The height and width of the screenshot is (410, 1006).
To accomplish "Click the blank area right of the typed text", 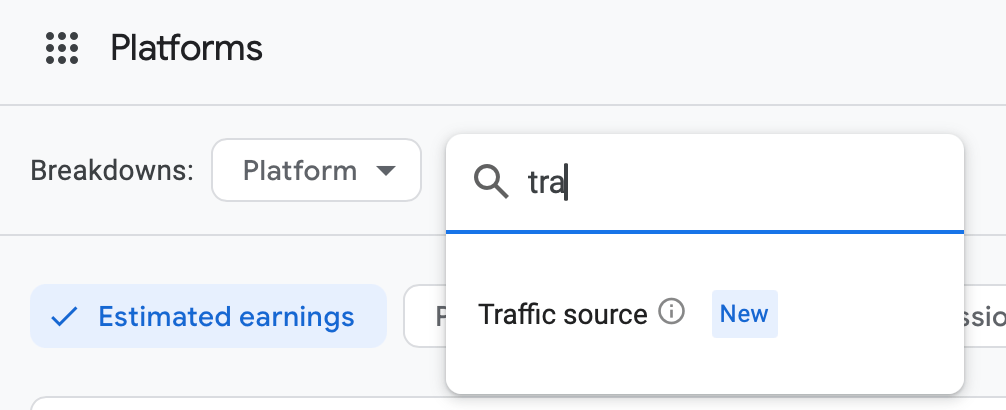I will pos(780,183).
